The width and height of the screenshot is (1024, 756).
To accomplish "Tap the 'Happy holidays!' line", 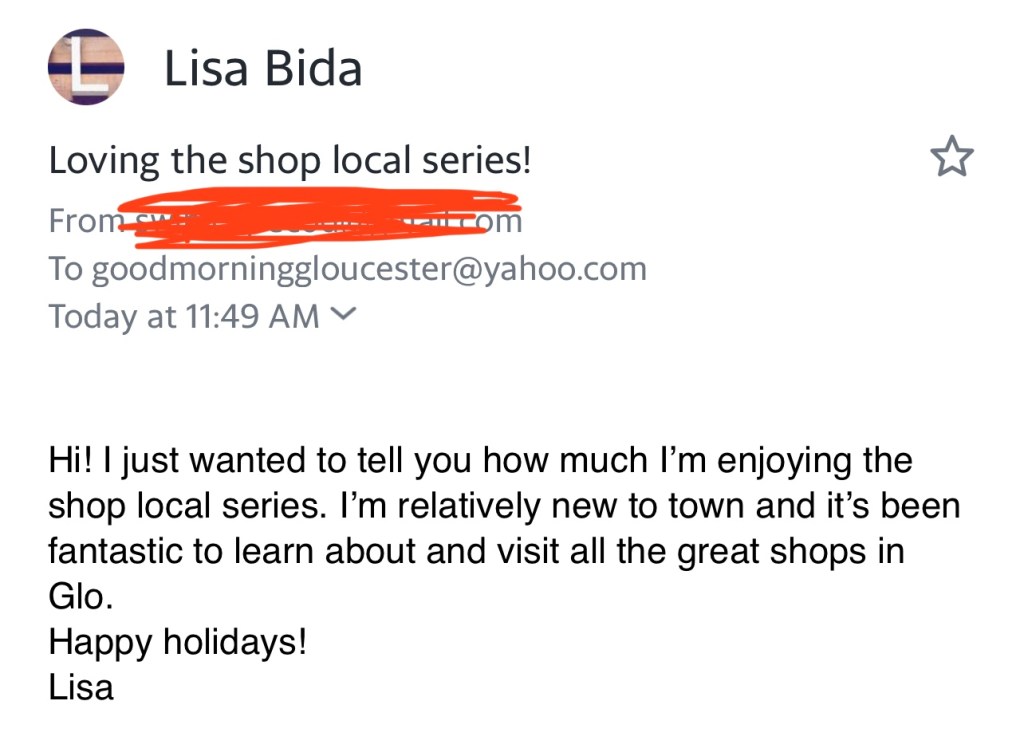I will 177,641.
